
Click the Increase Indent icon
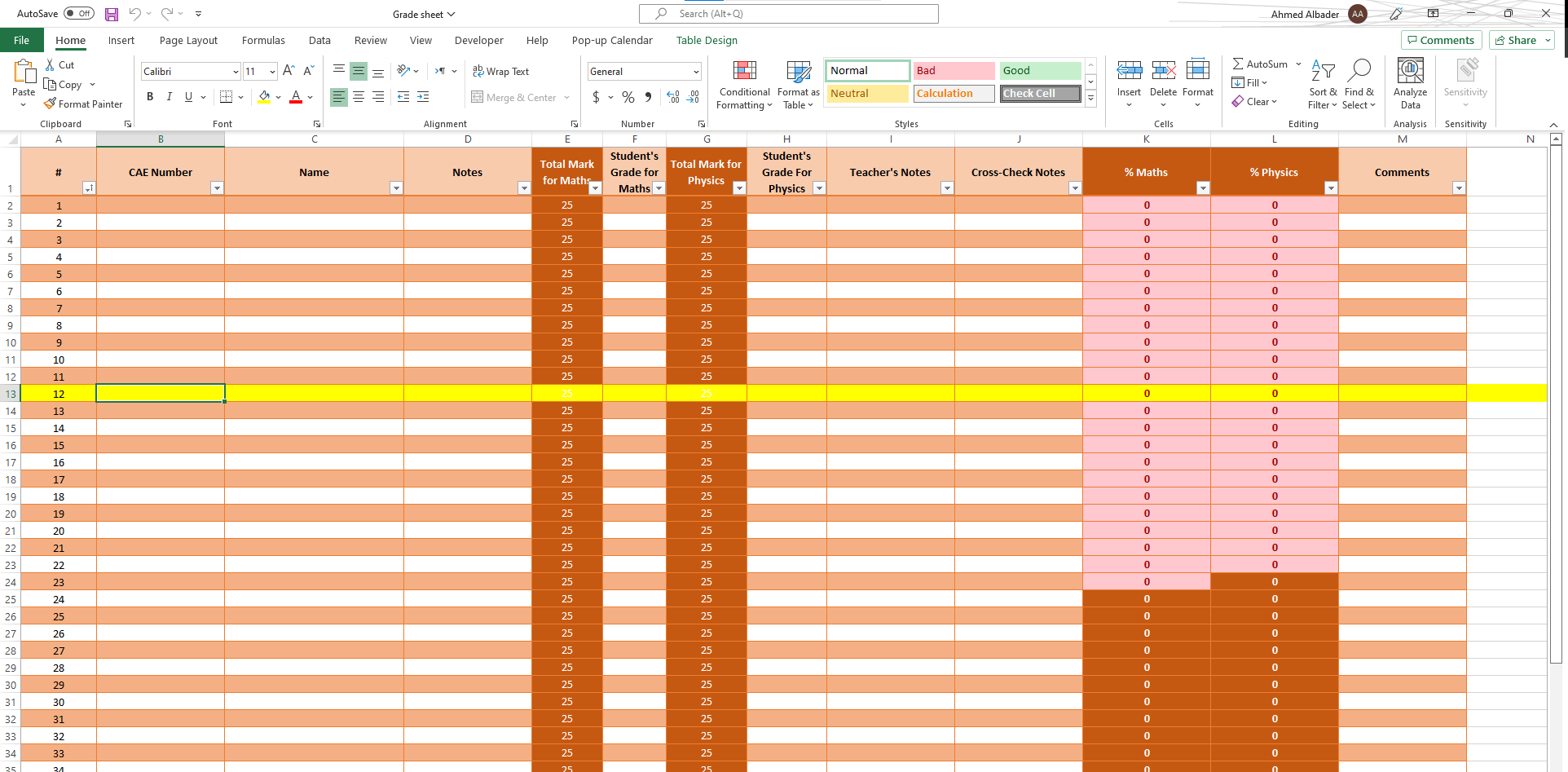point(423,97)
